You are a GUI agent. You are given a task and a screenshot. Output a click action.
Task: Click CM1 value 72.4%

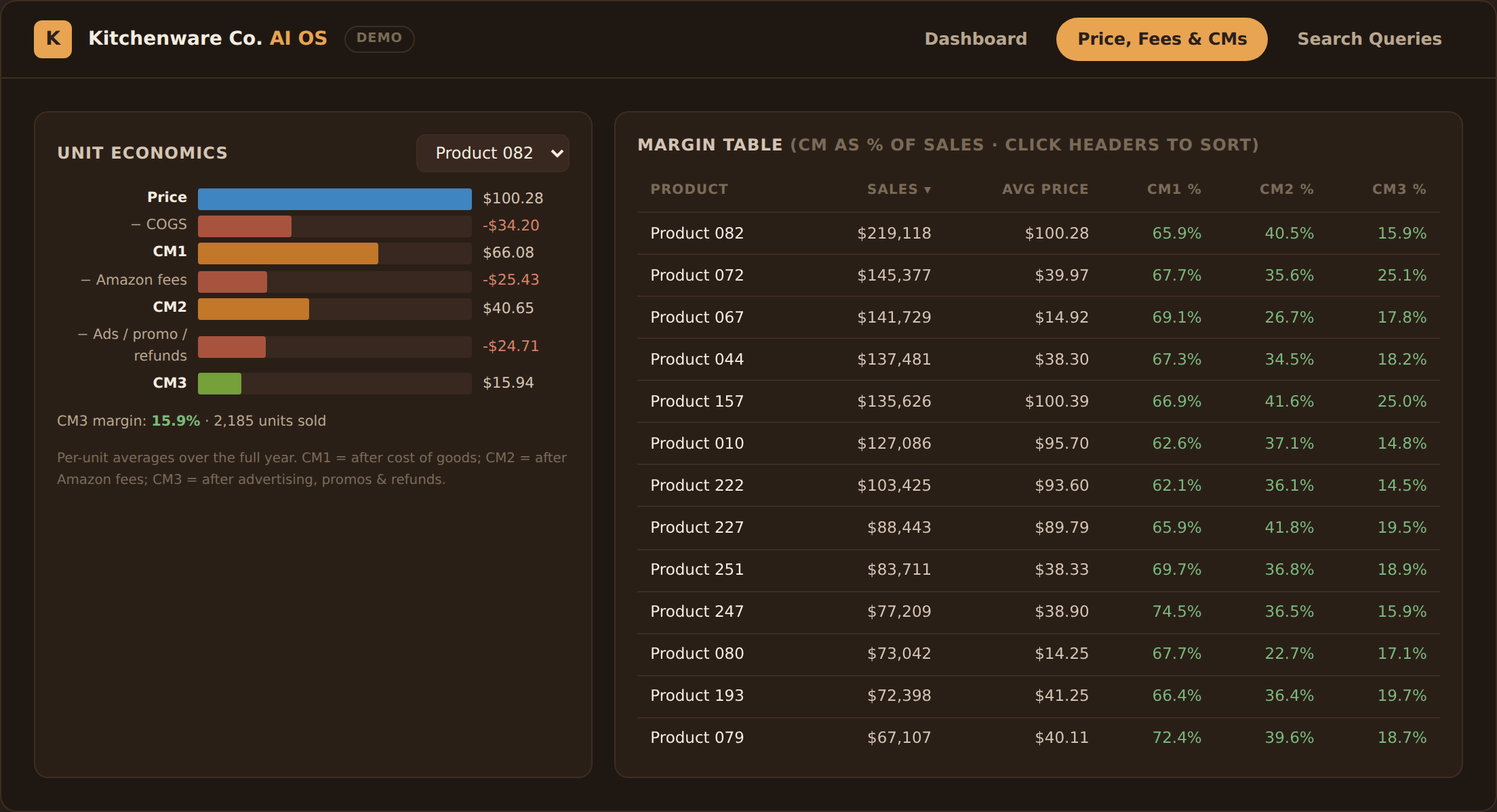[1177, 737]
